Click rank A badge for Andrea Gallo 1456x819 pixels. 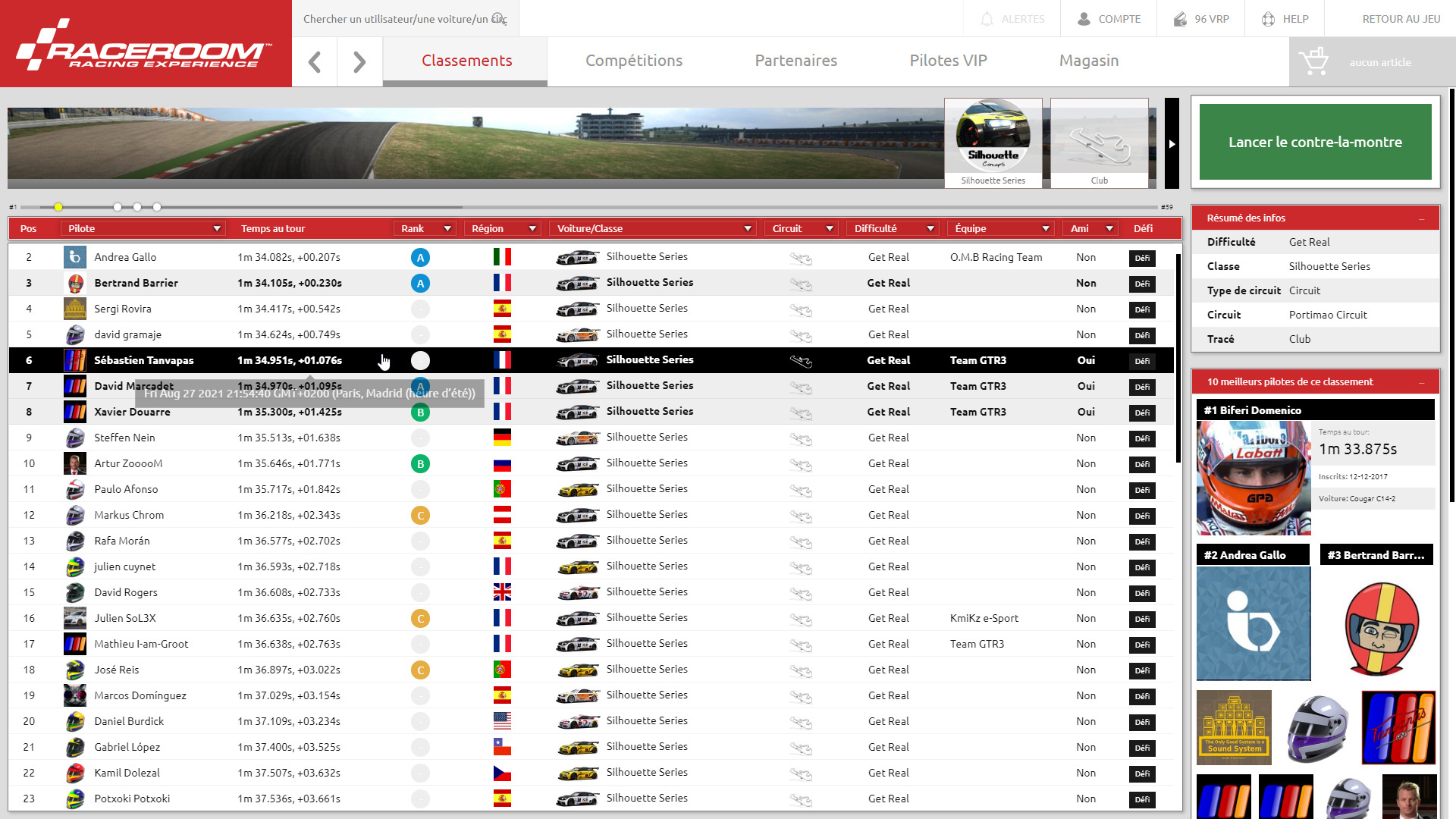tap(420, 258)
